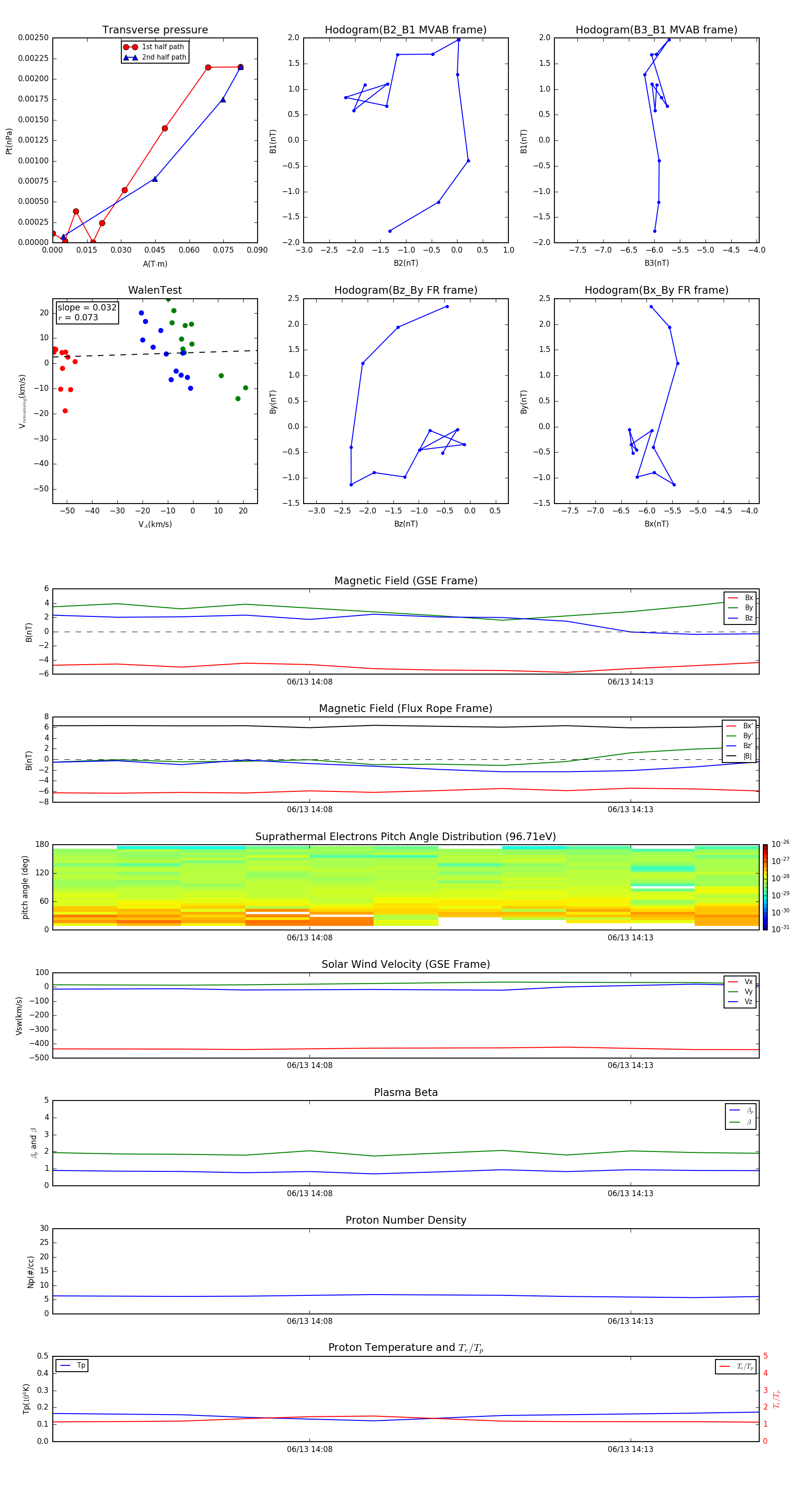The width and height of the screenshot is (812, 1489).
Task: Click the "Bx(nT)" x-axis label
Action: coord(656,524)
